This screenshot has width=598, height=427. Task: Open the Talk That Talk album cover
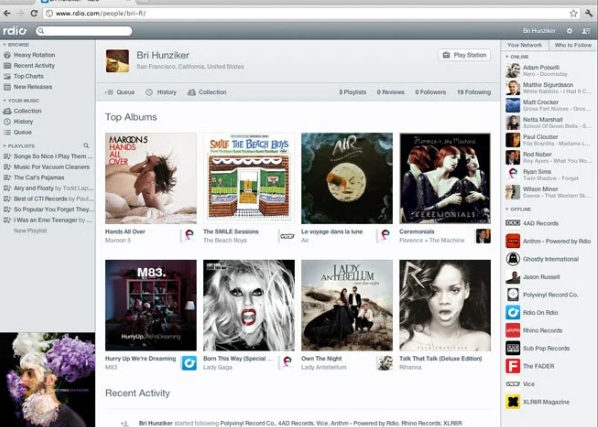(x=445, y=305)
